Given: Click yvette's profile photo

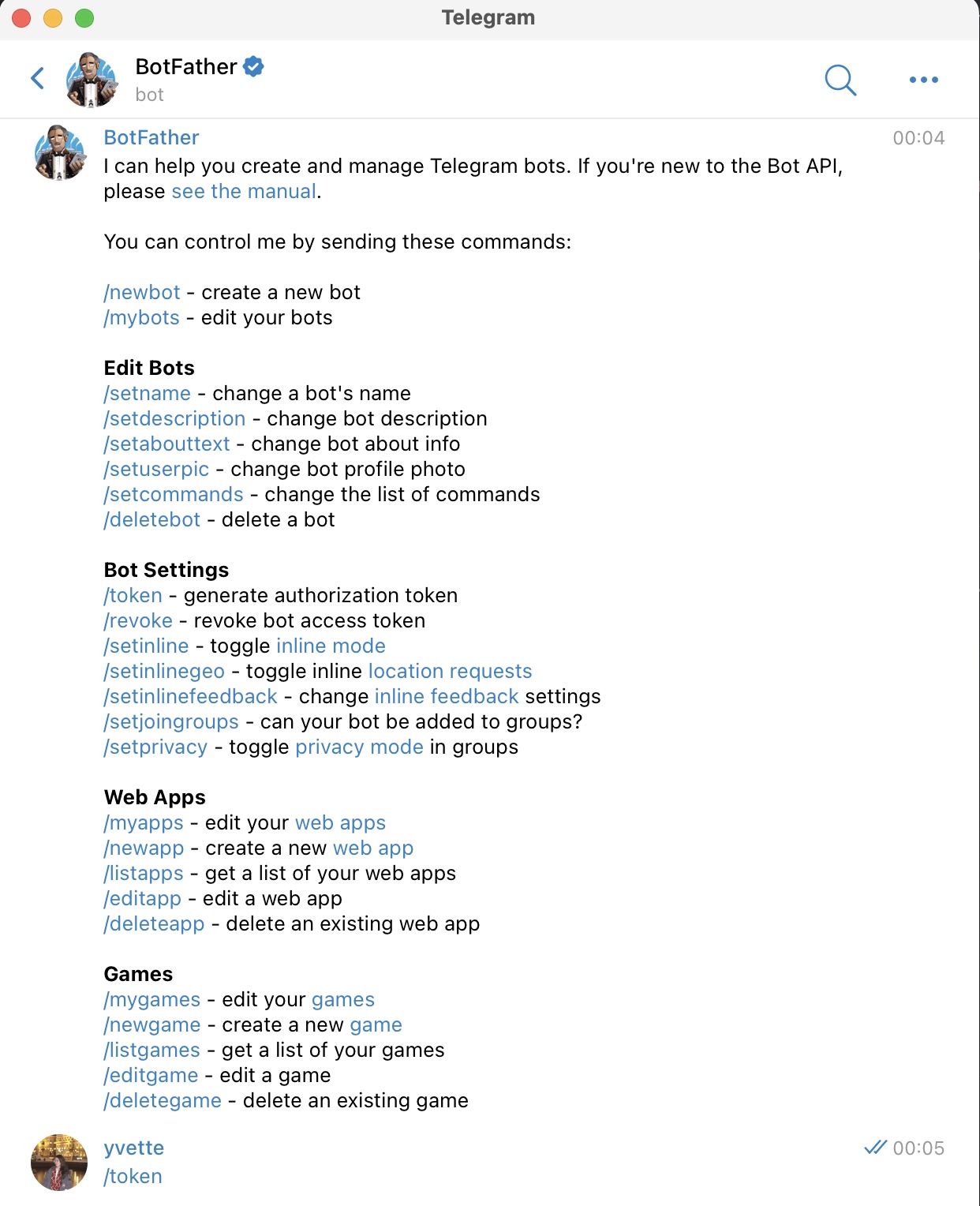Looking at the screenshot, I should point(59,1162).
